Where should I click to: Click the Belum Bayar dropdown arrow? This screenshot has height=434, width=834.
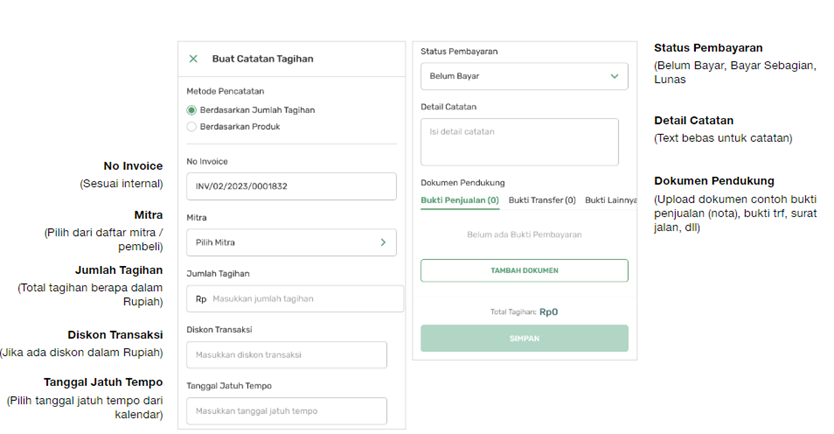coord(614,76)
